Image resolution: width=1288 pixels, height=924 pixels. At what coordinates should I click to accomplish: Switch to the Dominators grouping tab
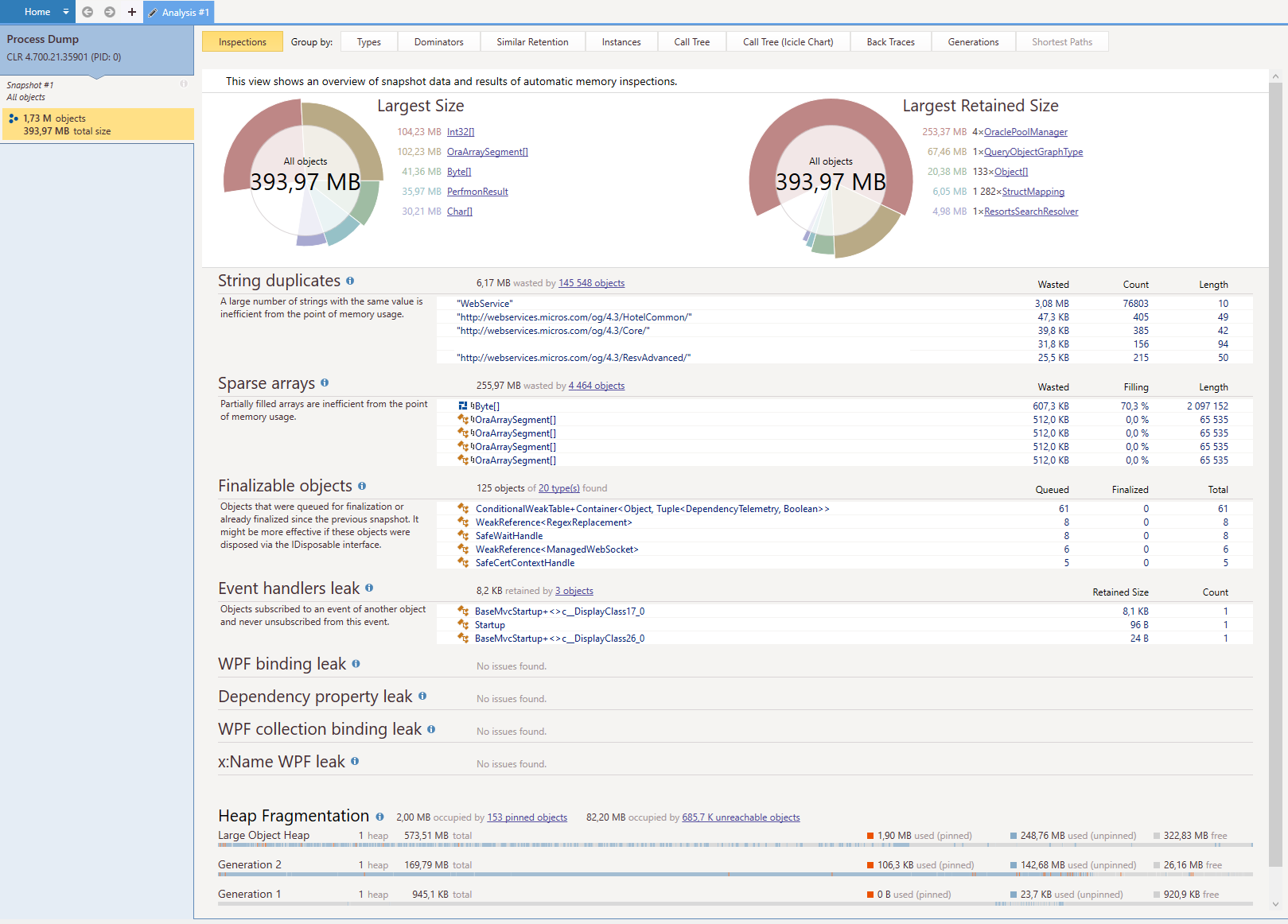tap(438, 42)
